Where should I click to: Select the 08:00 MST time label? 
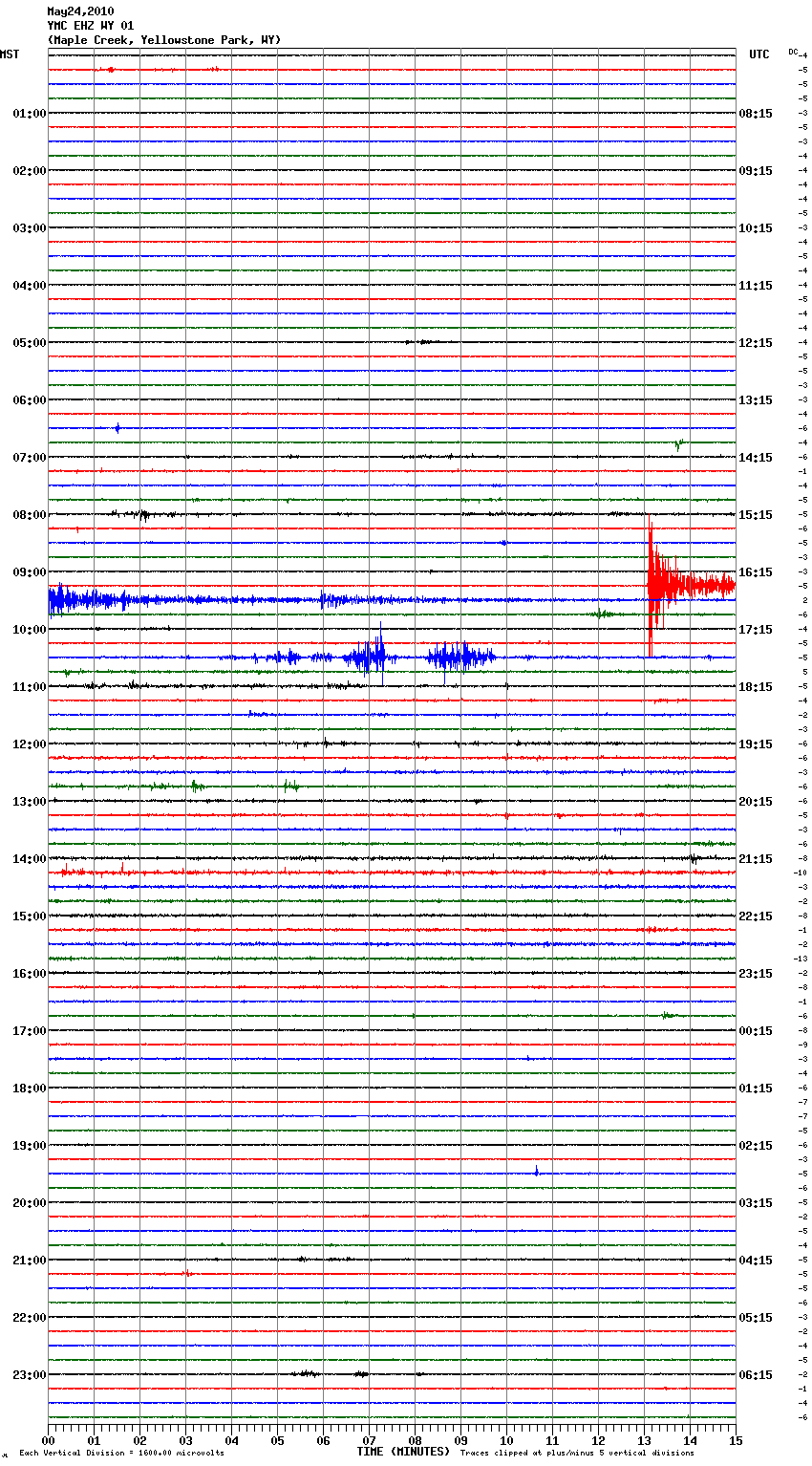pyautogui.click(x=30, y=515)
